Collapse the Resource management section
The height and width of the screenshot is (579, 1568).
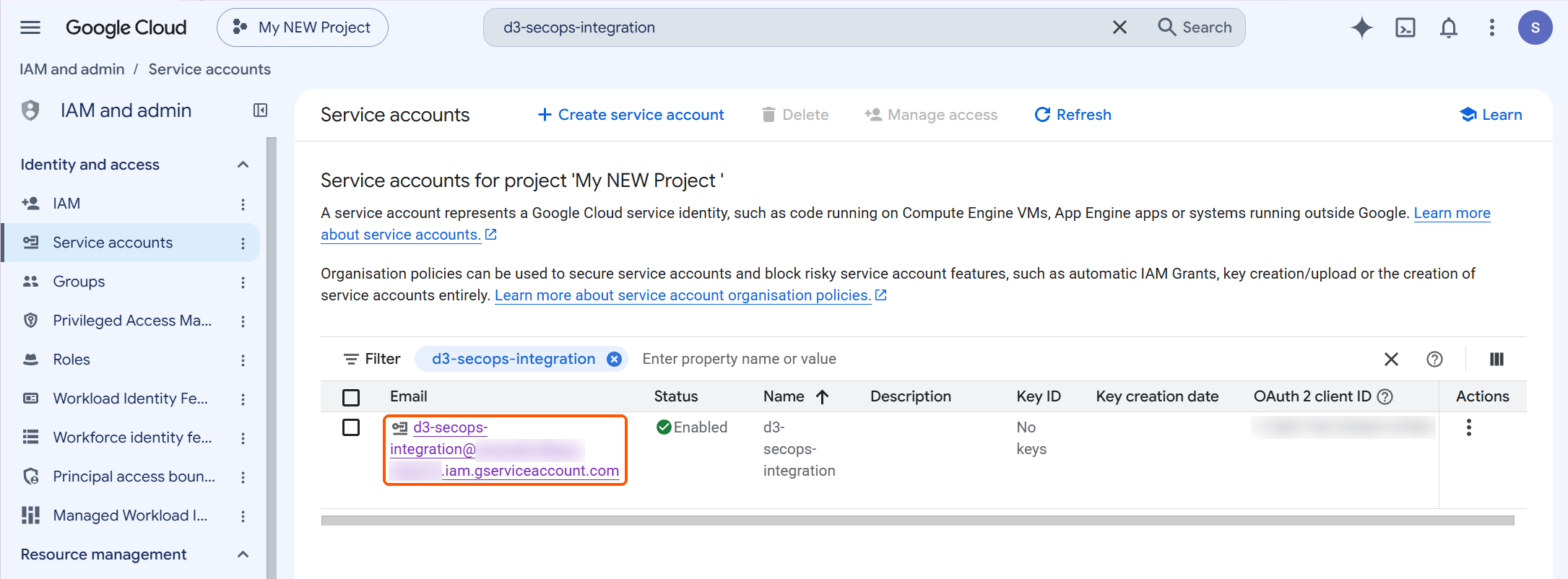tap(243, 554)
